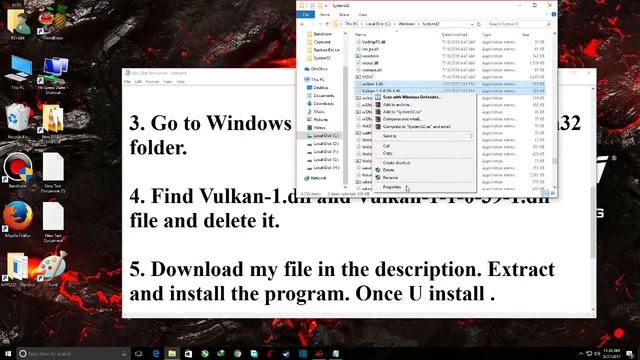Sort by the Name column header
640x360 pixels.
point(360,35)
